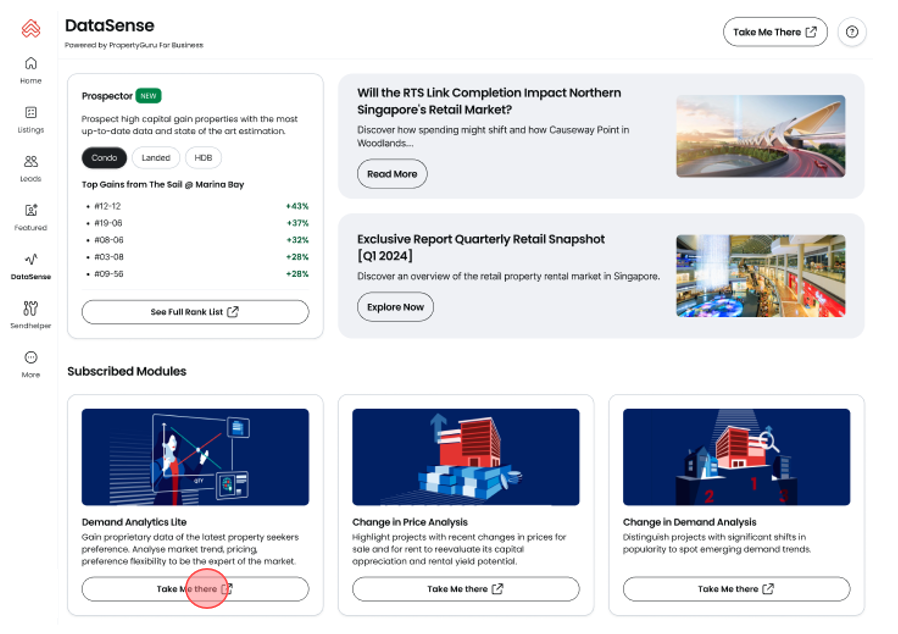Click the DataSense page title
898x634 pixels.
[x=109, y=25]
